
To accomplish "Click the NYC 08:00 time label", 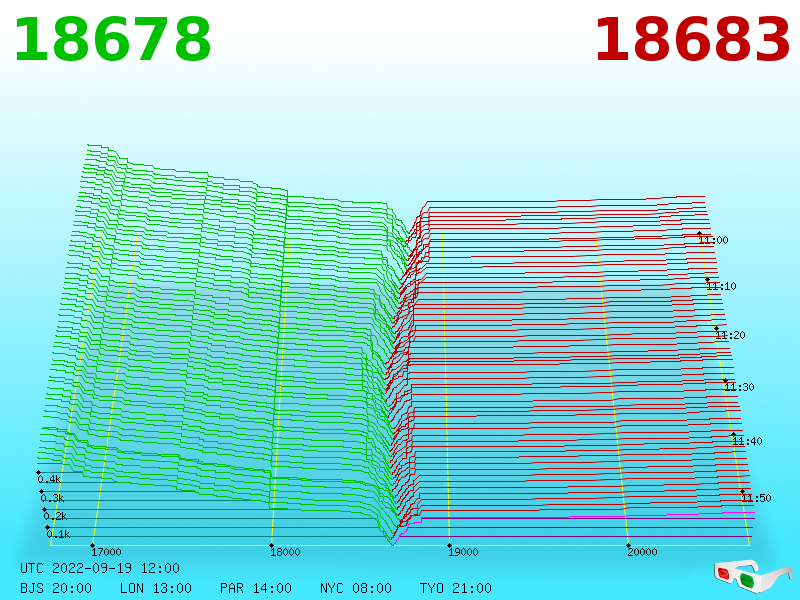I will [x=356, y=588].
